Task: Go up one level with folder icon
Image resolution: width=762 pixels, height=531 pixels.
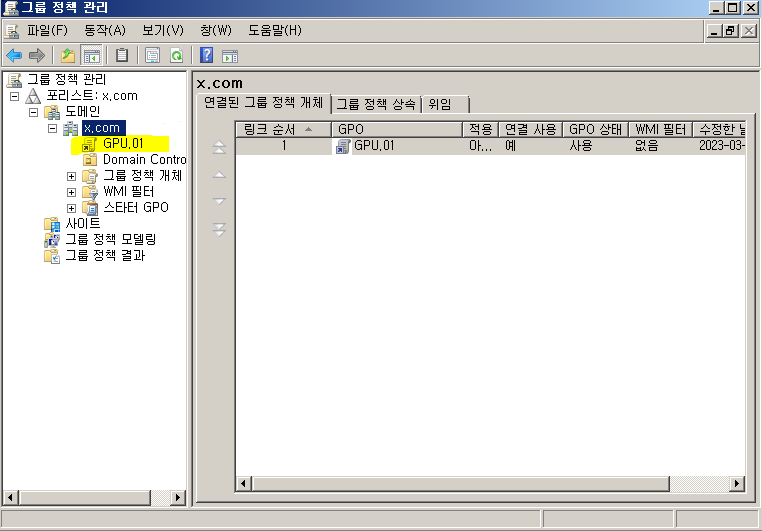Action: tap(68, 56)
